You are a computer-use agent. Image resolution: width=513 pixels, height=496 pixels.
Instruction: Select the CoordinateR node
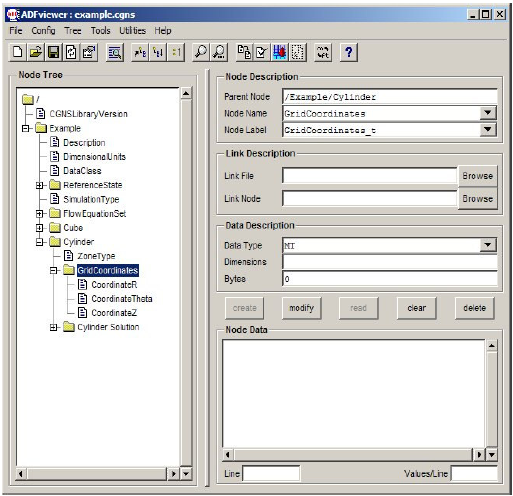pos(114,285)
